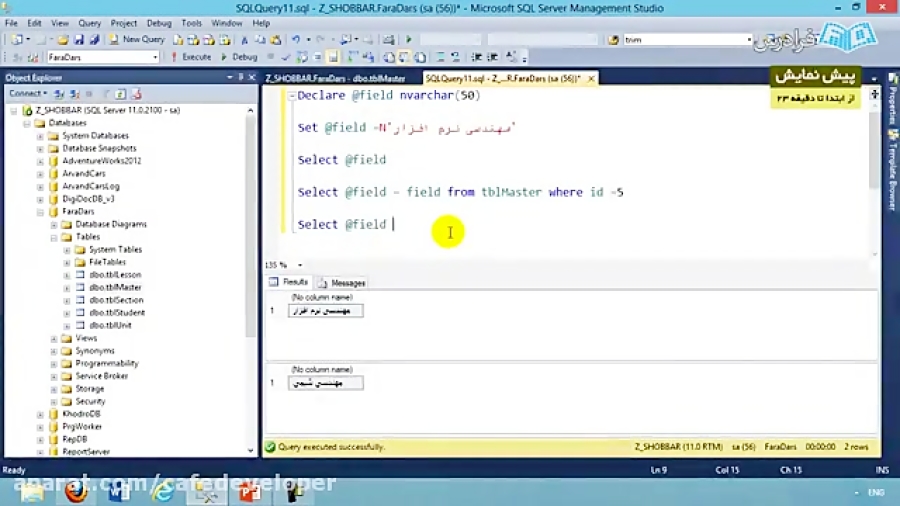Click the first result grid cell
Screen dimensions: 900x506
coord(325,311)
